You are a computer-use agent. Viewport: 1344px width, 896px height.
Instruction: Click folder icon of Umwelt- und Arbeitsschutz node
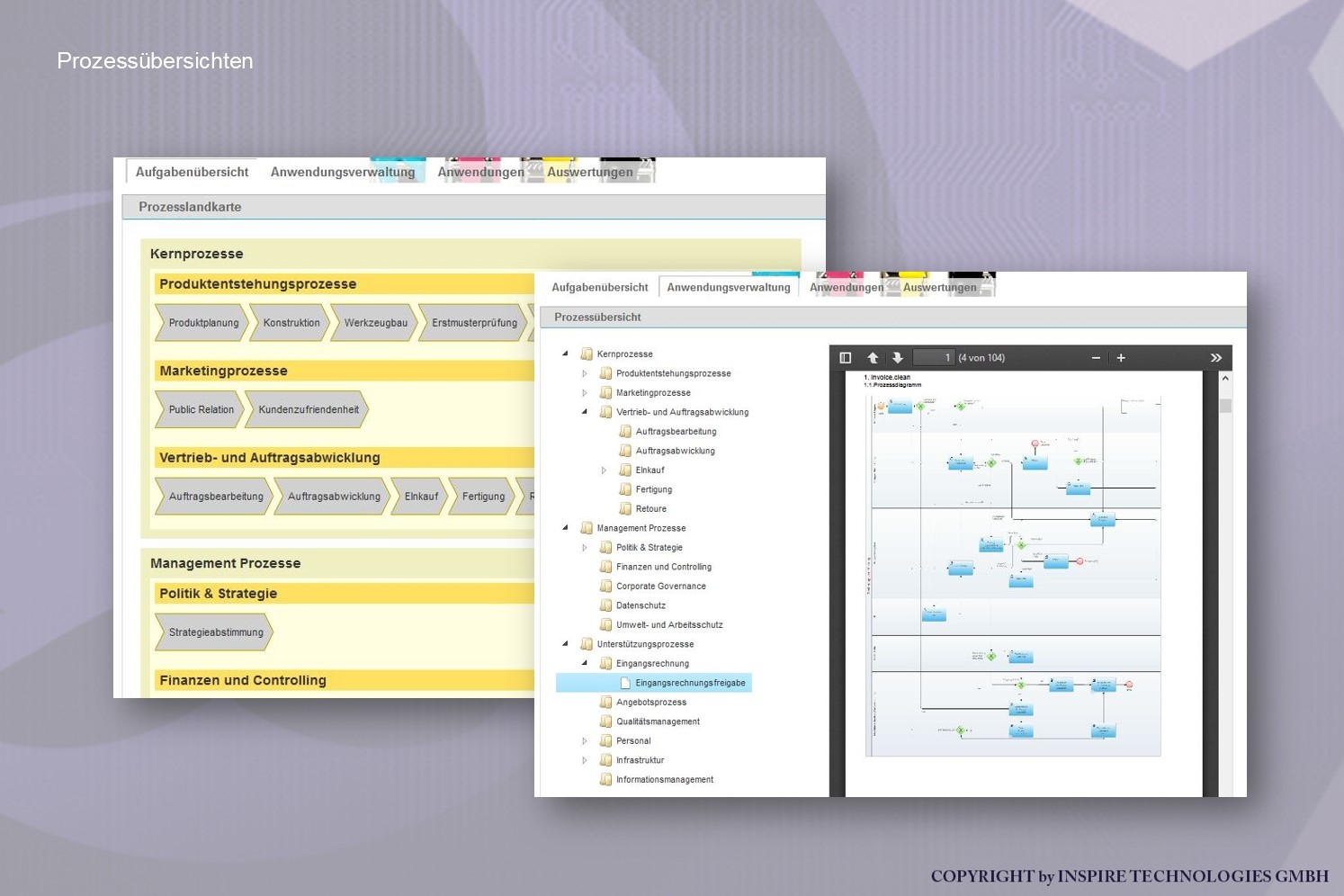(x=606, y=624)
